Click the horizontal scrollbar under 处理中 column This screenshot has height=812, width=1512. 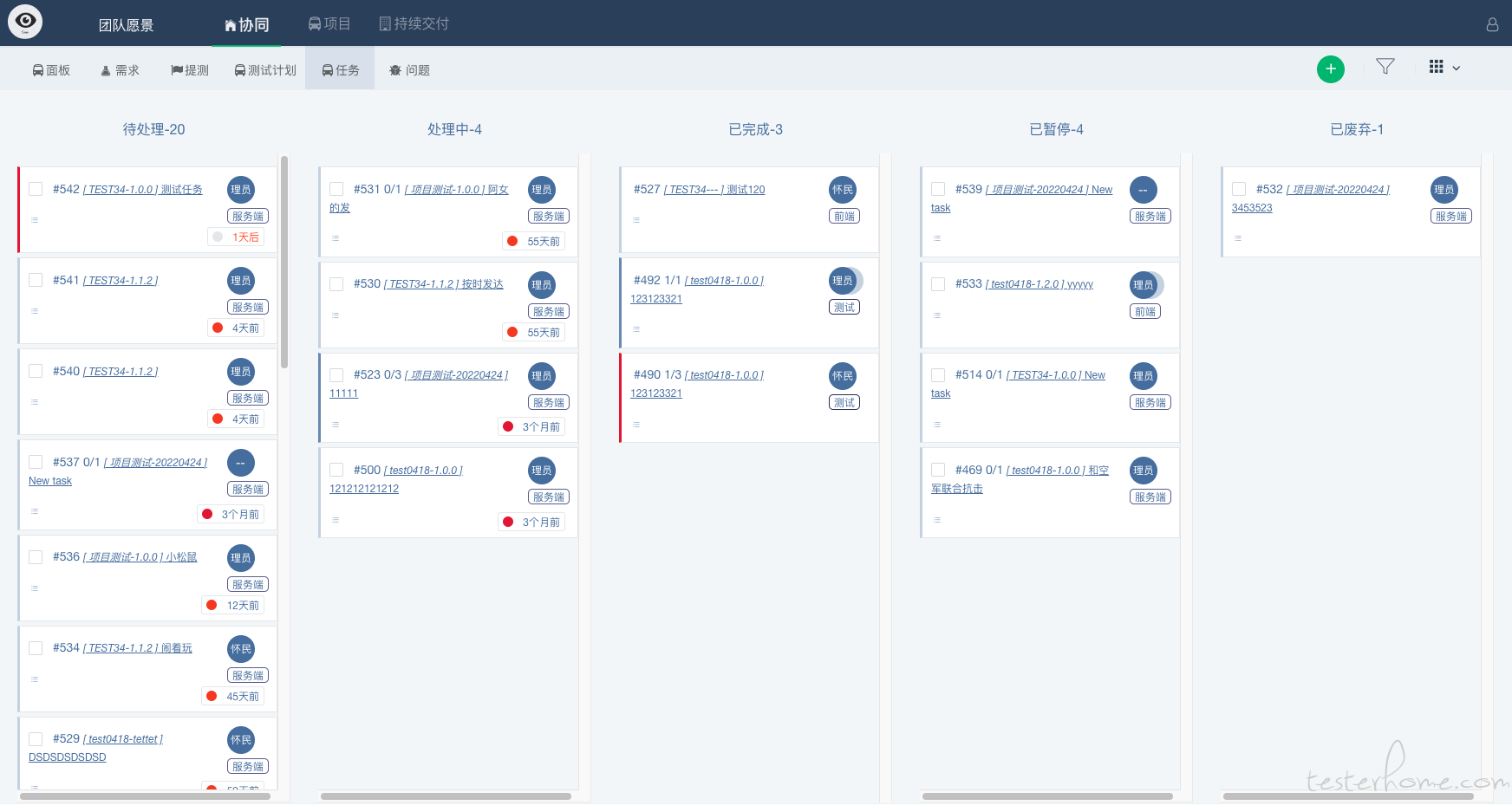coord(446,796)
